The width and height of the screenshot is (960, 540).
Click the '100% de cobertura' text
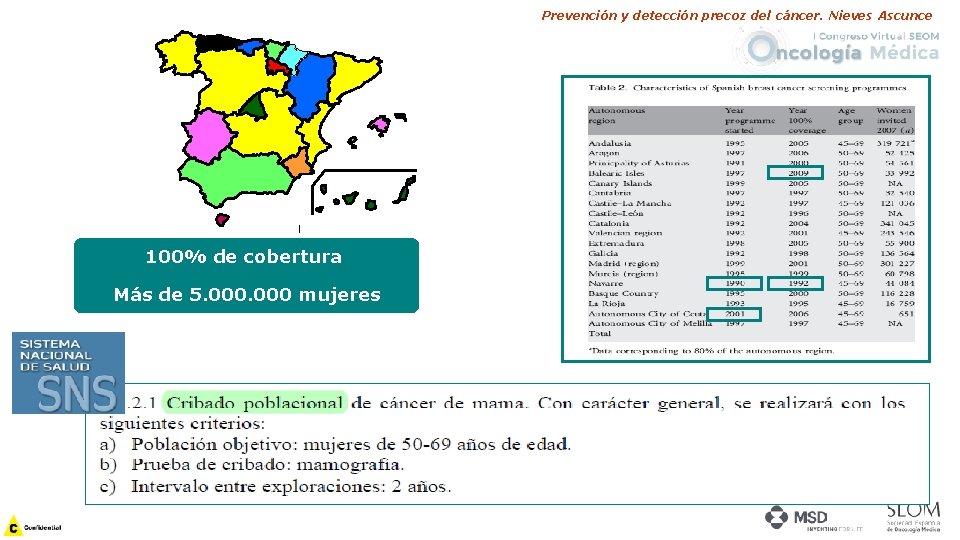(x=244, y=256)
